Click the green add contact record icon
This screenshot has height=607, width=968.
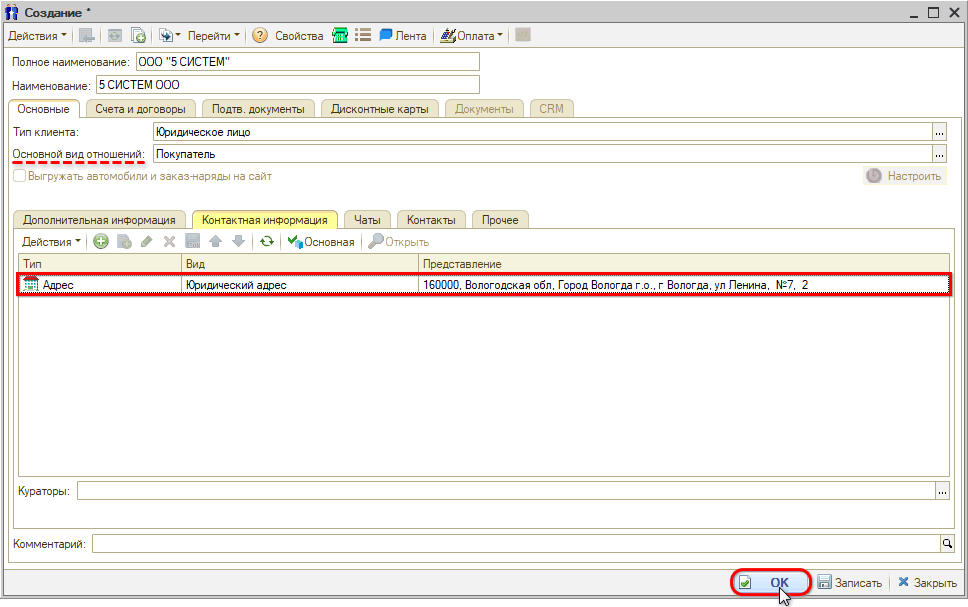101,242
